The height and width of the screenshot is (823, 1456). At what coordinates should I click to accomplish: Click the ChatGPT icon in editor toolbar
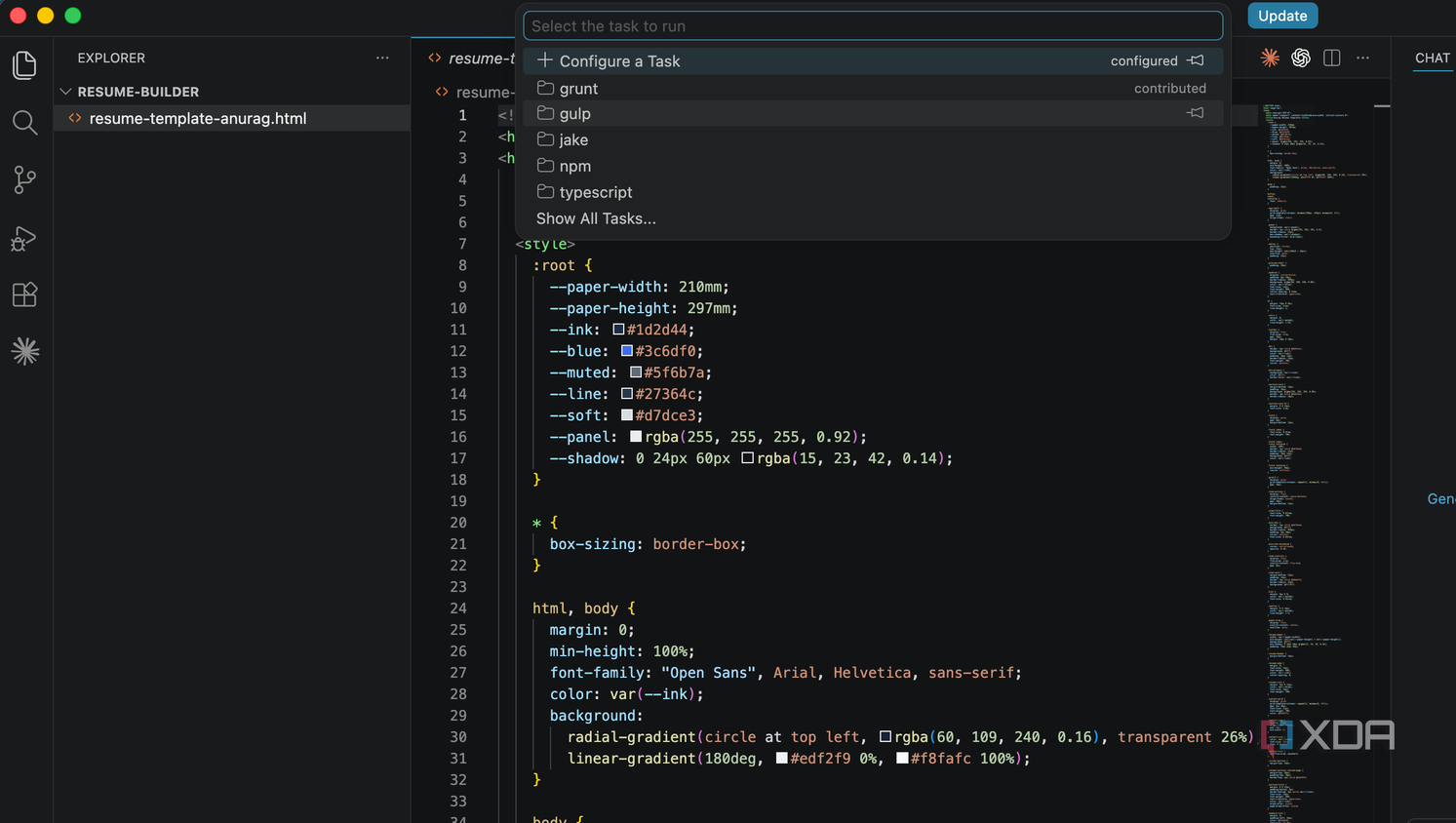click(x=1301, y=58)
